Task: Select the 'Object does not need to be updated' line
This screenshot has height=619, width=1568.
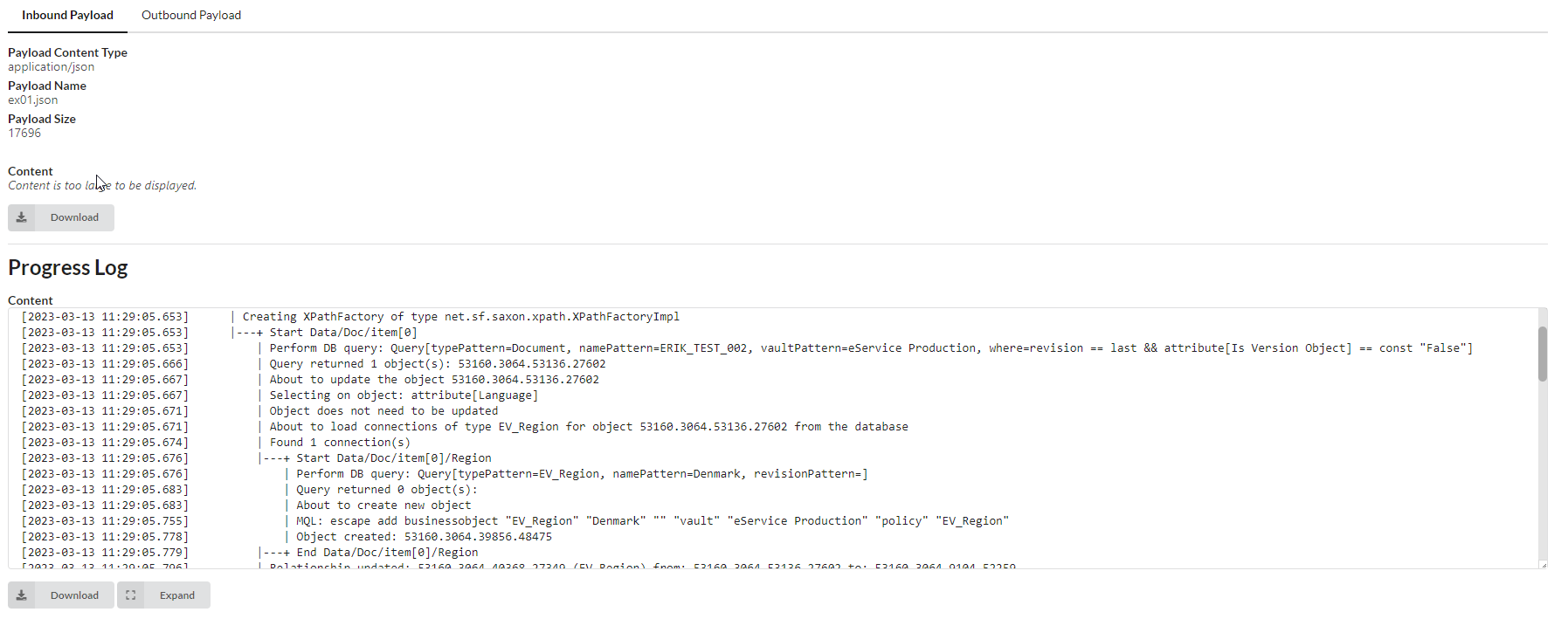Action: click(x=383, y=411)
